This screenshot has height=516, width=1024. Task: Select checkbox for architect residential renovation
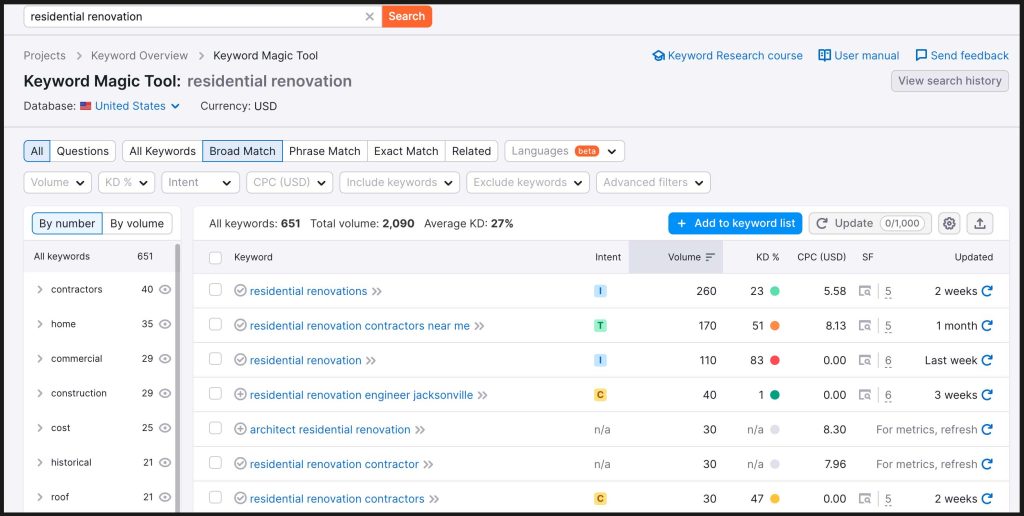[216, 428]
